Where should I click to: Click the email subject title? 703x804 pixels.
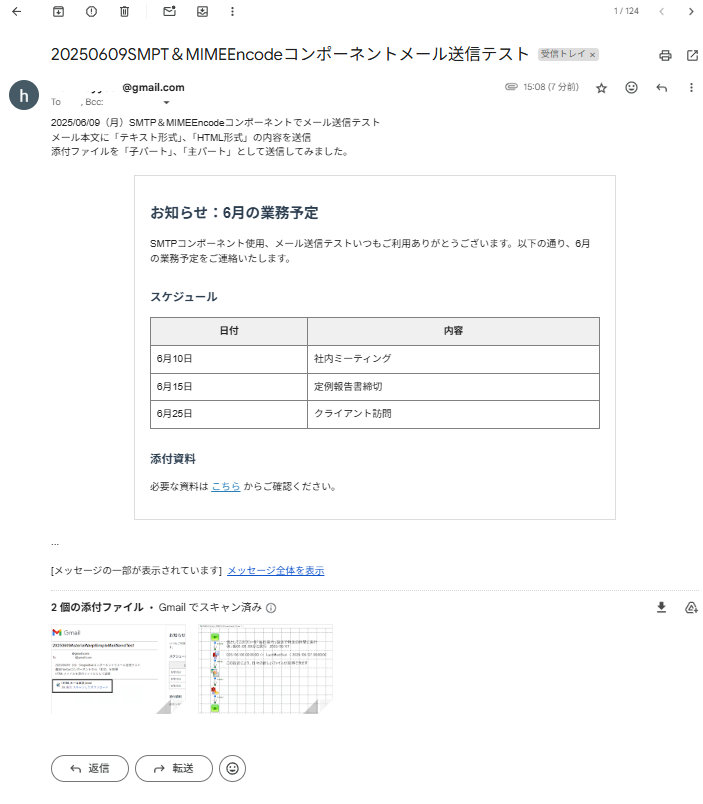pos(290,54)
